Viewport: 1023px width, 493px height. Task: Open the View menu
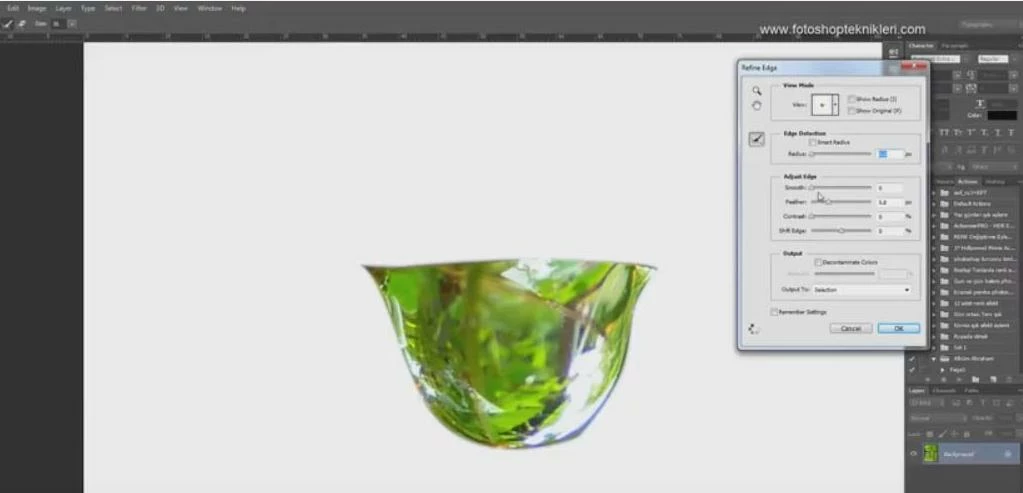click(x=181, y=8)
